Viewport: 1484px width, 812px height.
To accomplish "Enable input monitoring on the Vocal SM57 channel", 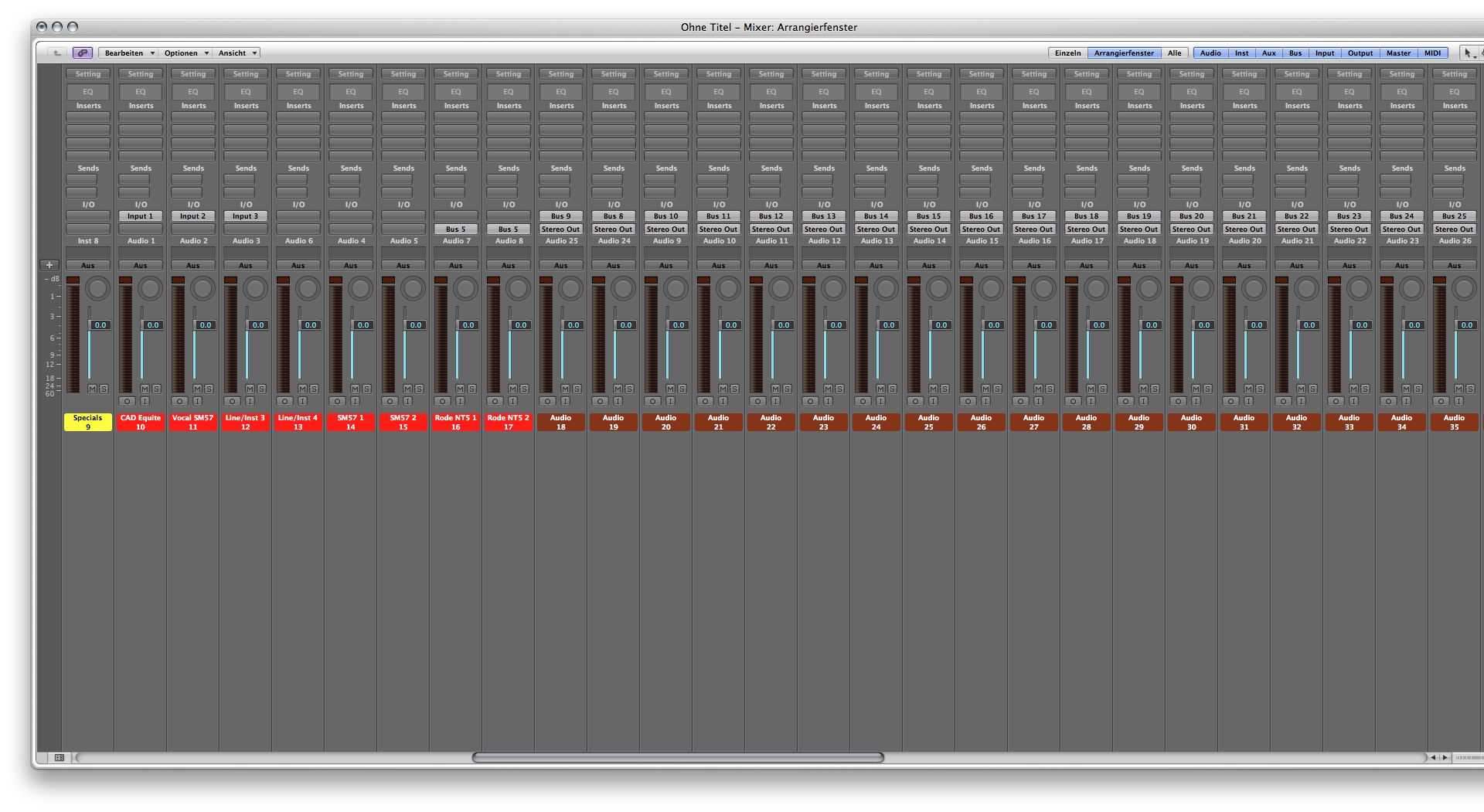I will 197,402.
